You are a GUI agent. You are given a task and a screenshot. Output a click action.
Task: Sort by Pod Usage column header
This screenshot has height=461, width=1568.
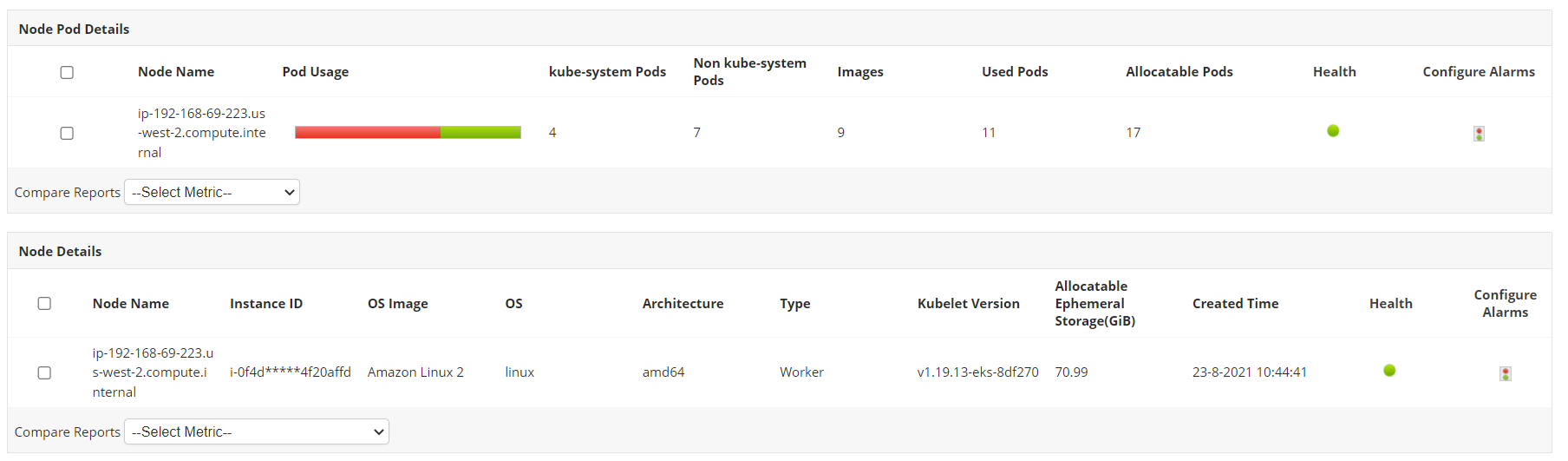click(x=316, y=72)
